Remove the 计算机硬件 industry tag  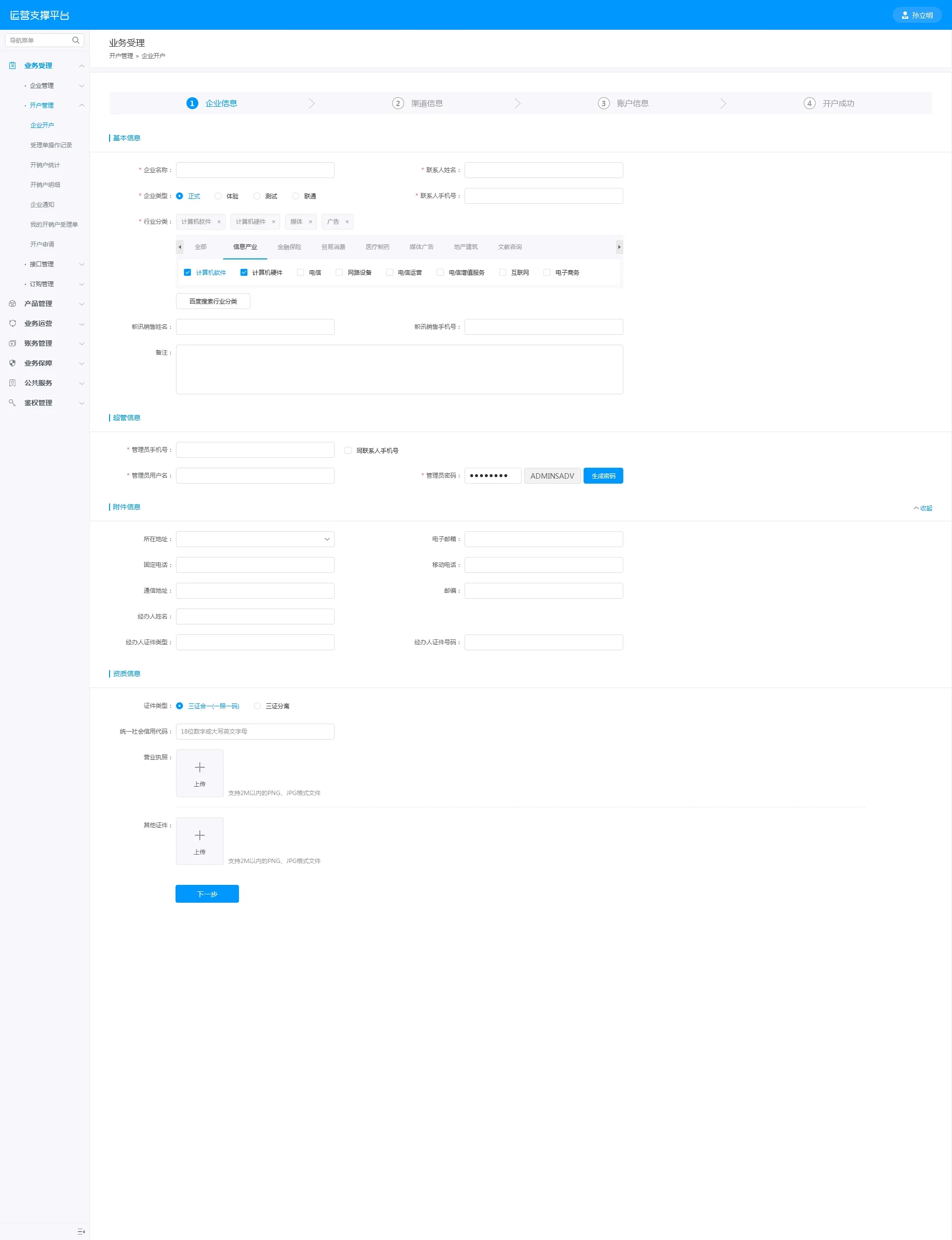tap(273, 222)
